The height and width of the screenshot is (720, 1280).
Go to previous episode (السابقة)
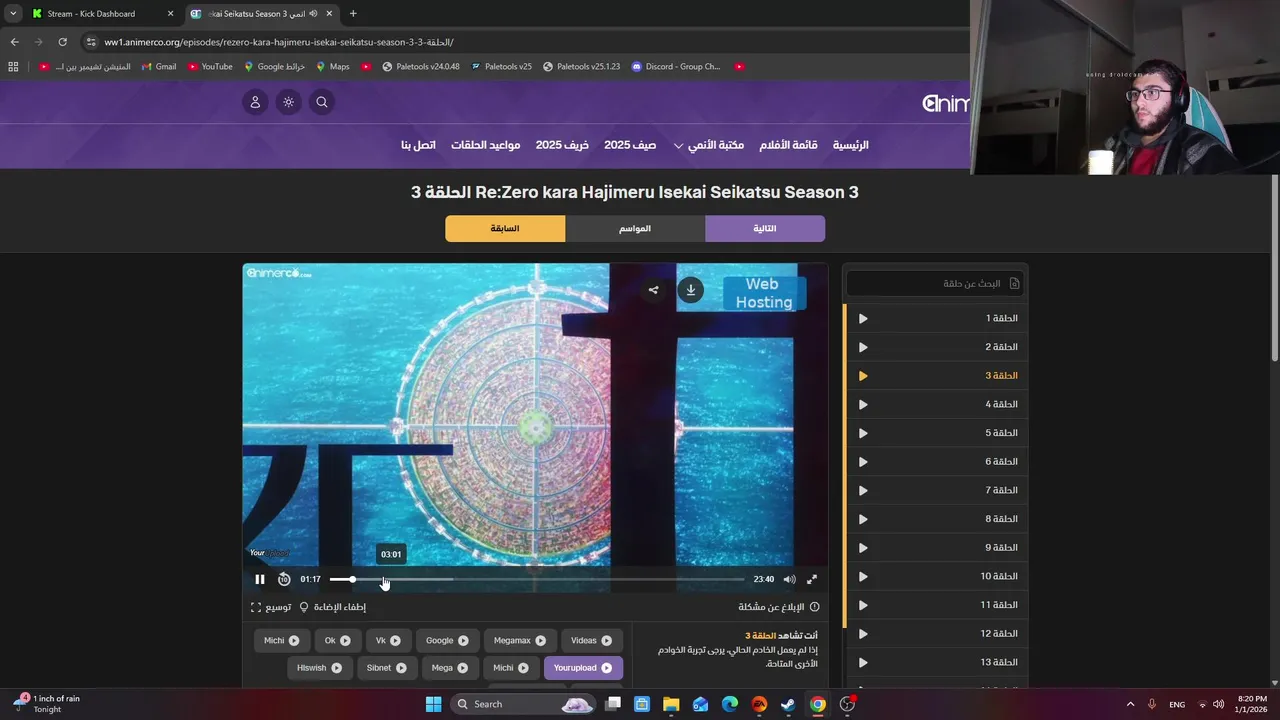coord(505,229)
